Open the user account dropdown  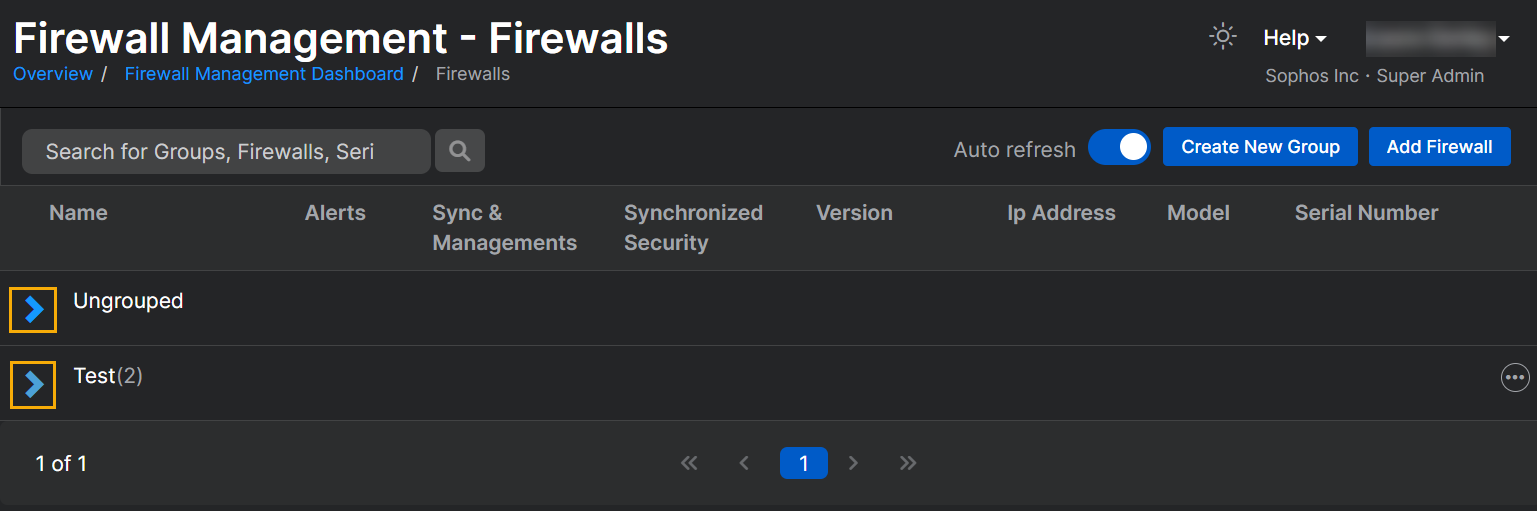[1438, 39]
